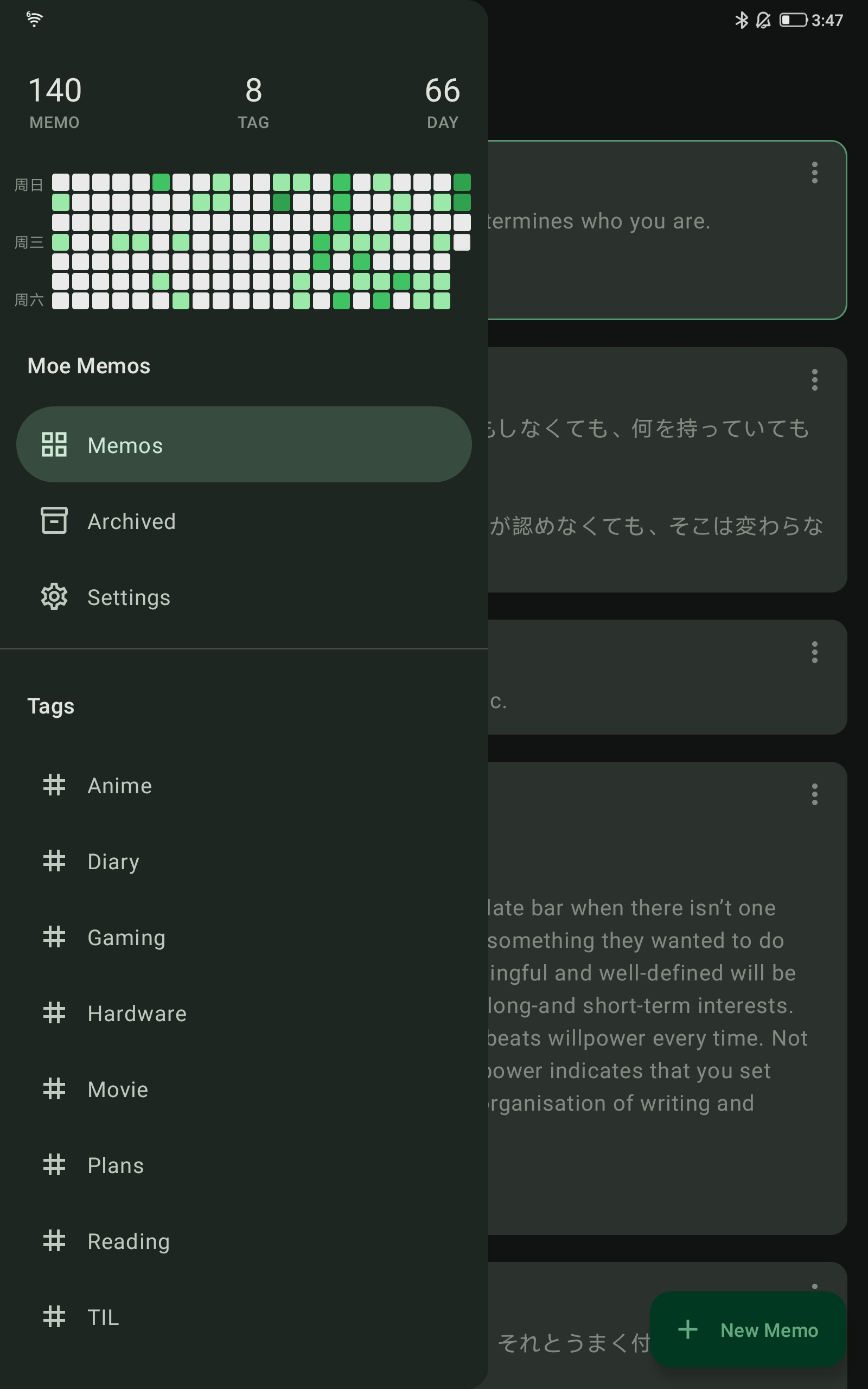Tap the Bluetooth status icon
Screen dimensions: 868x1389
click(741, 21)
